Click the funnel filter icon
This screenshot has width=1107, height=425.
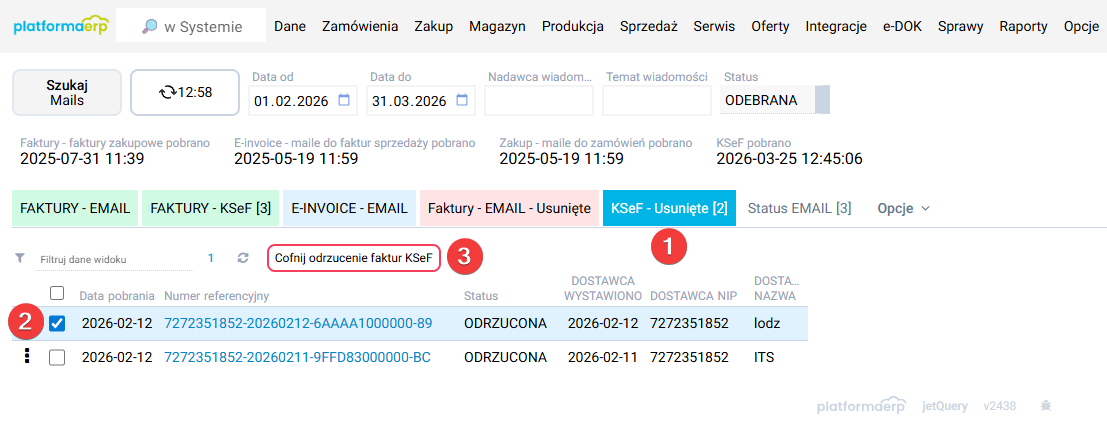pos(20,259)
